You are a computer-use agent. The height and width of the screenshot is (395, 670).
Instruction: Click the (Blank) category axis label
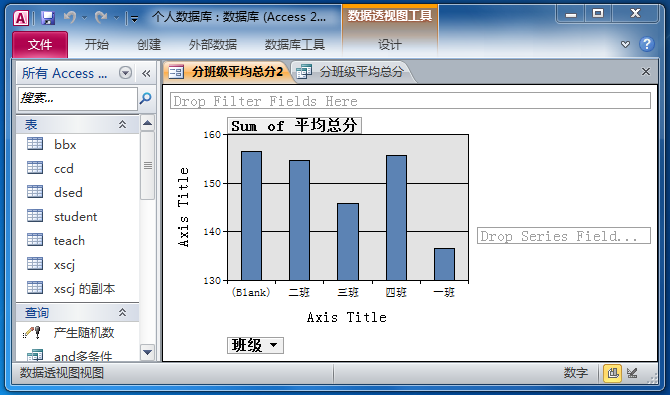(251, 292)
